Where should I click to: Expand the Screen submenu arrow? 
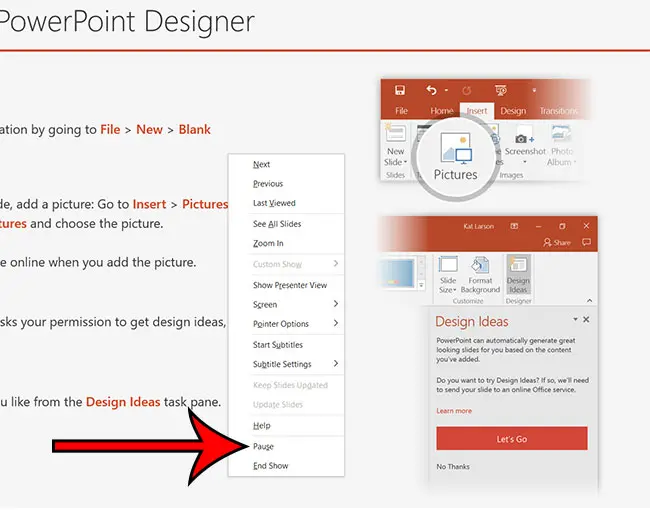(336, 304)
